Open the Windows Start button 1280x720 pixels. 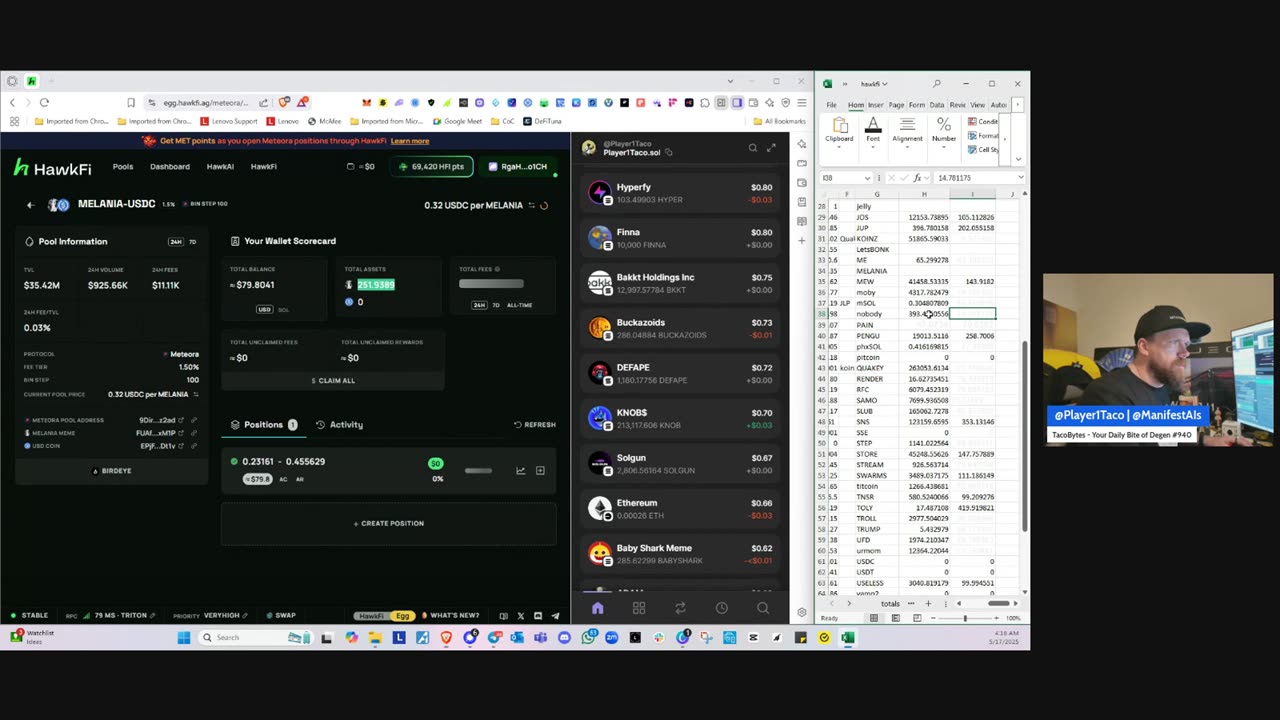[x=184, y=638]
